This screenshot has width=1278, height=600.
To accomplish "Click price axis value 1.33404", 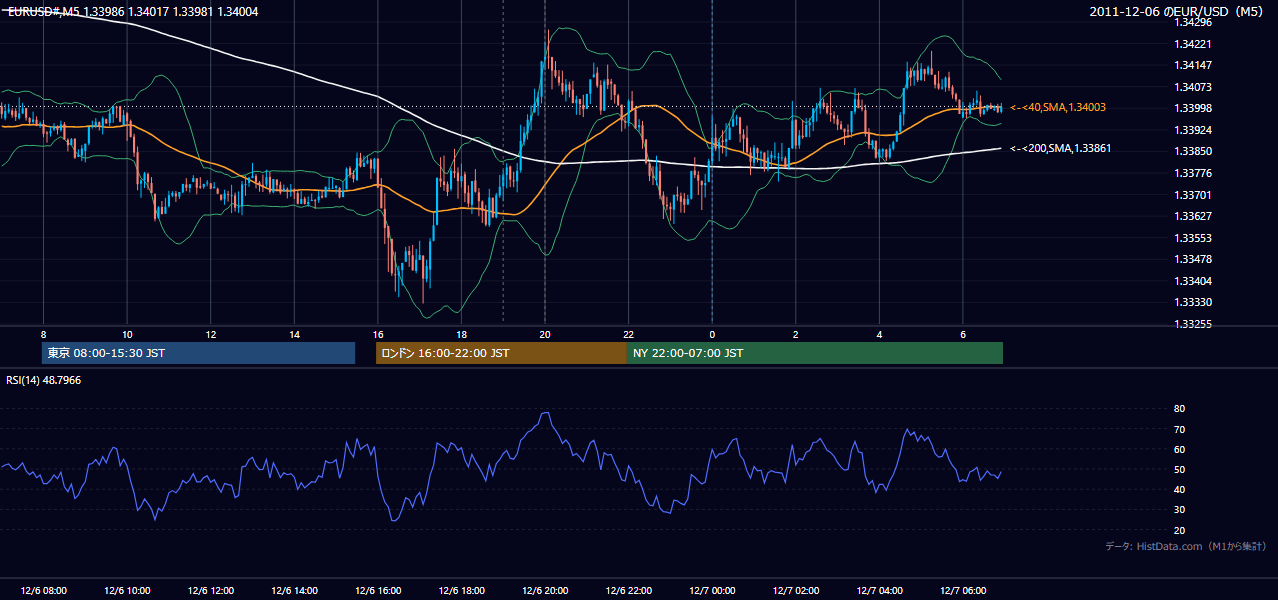I will coord(1194,281).
